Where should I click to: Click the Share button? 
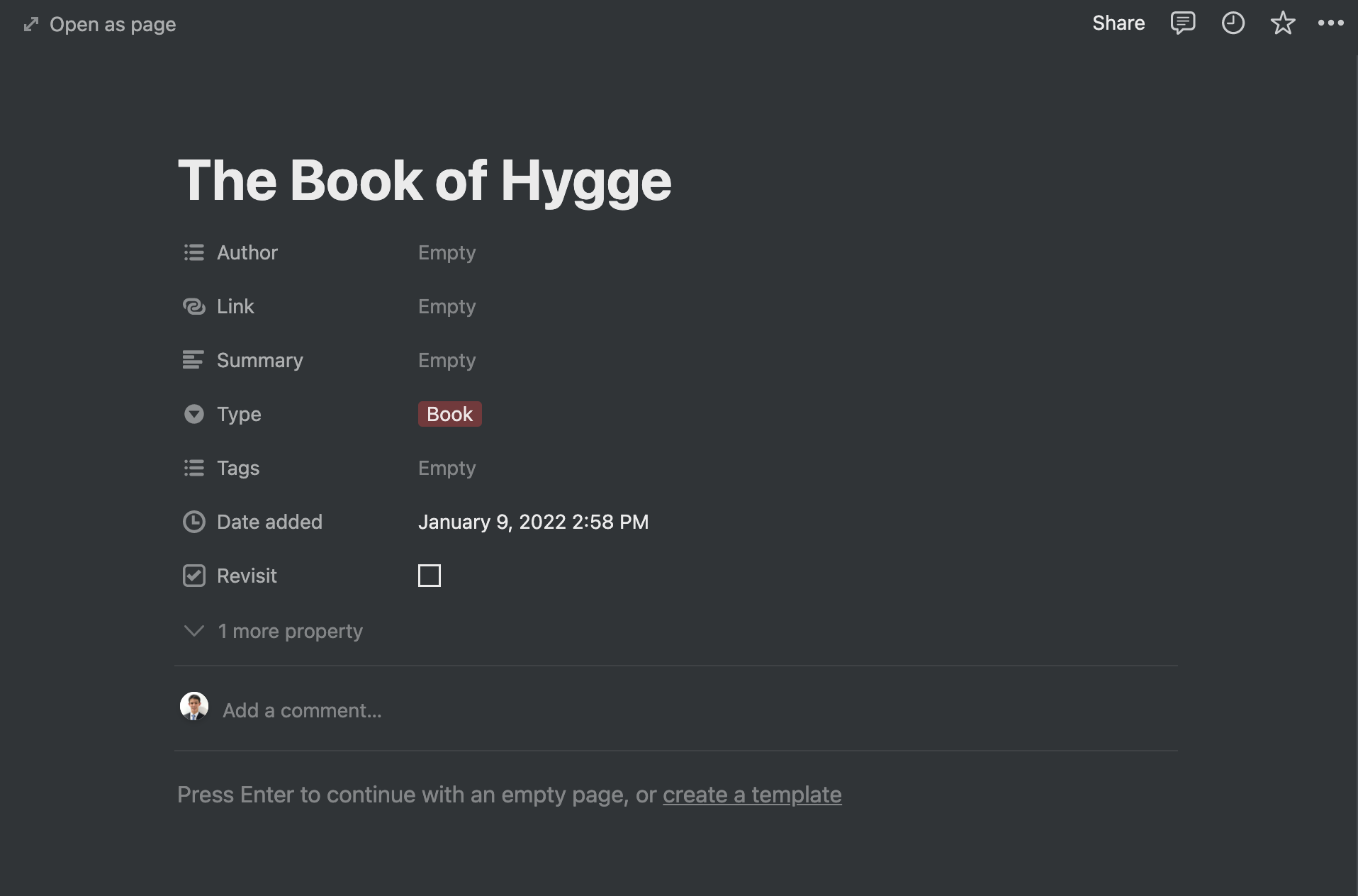pos(1118,23)
